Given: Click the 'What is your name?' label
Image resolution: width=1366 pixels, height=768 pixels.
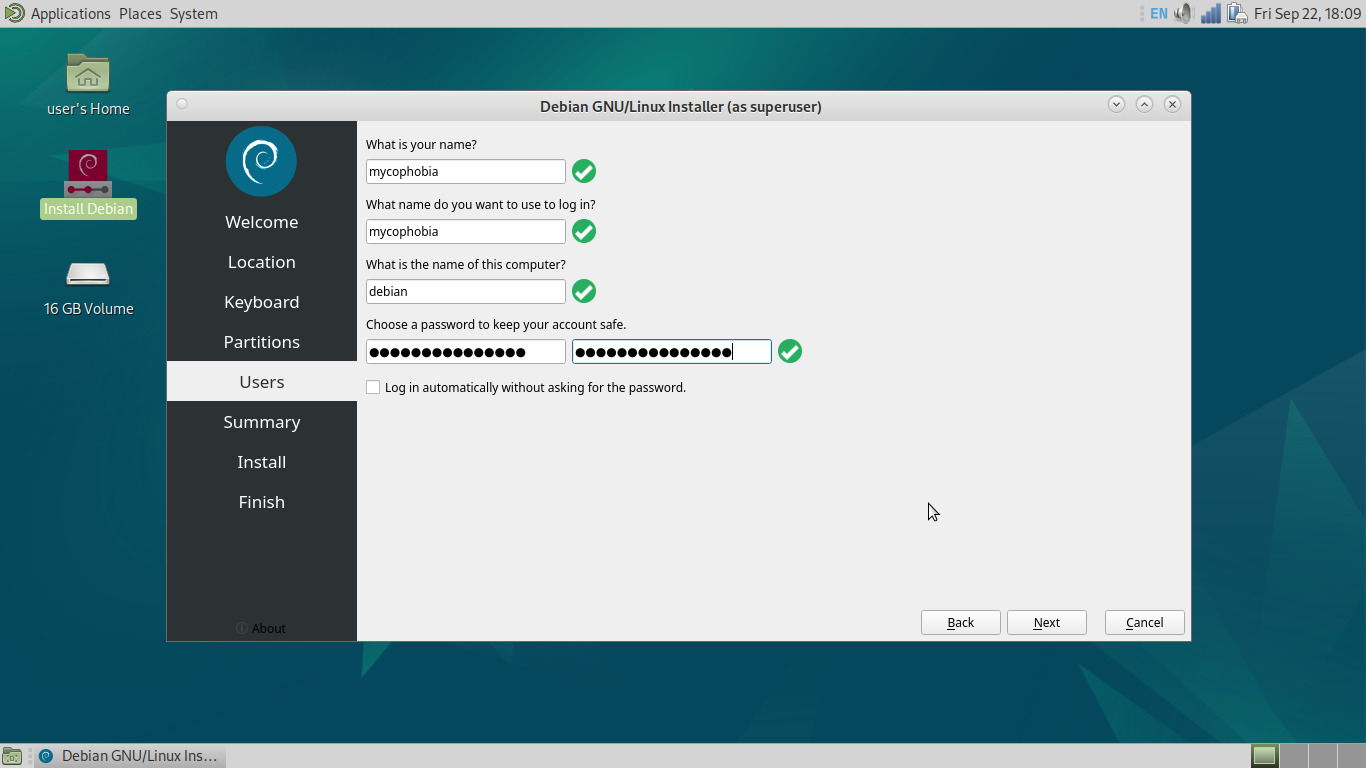Looking at the screenshot, I should point(421,144).
